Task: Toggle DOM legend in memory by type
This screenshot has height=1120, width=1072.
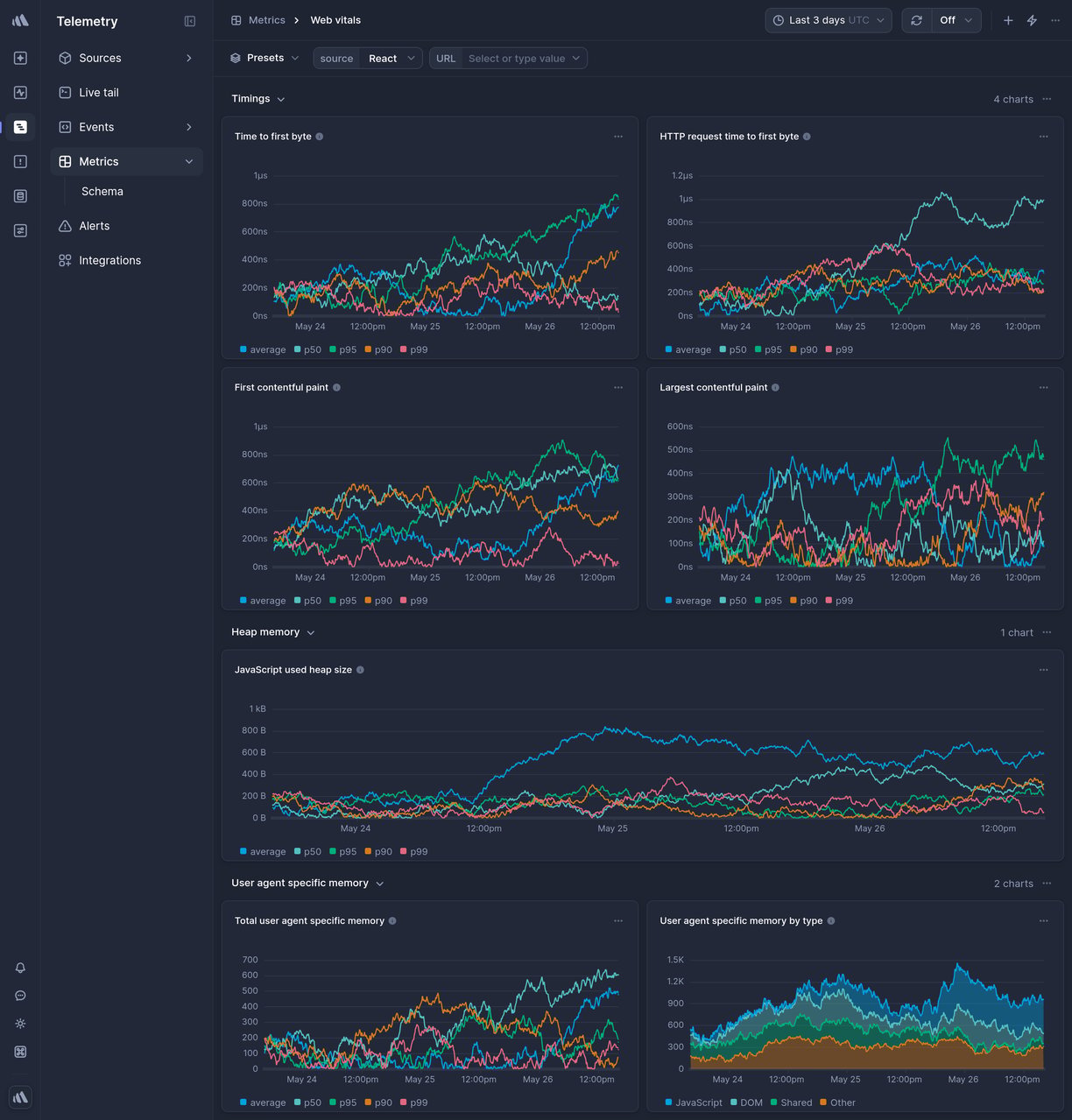Action: point(747,1102)
